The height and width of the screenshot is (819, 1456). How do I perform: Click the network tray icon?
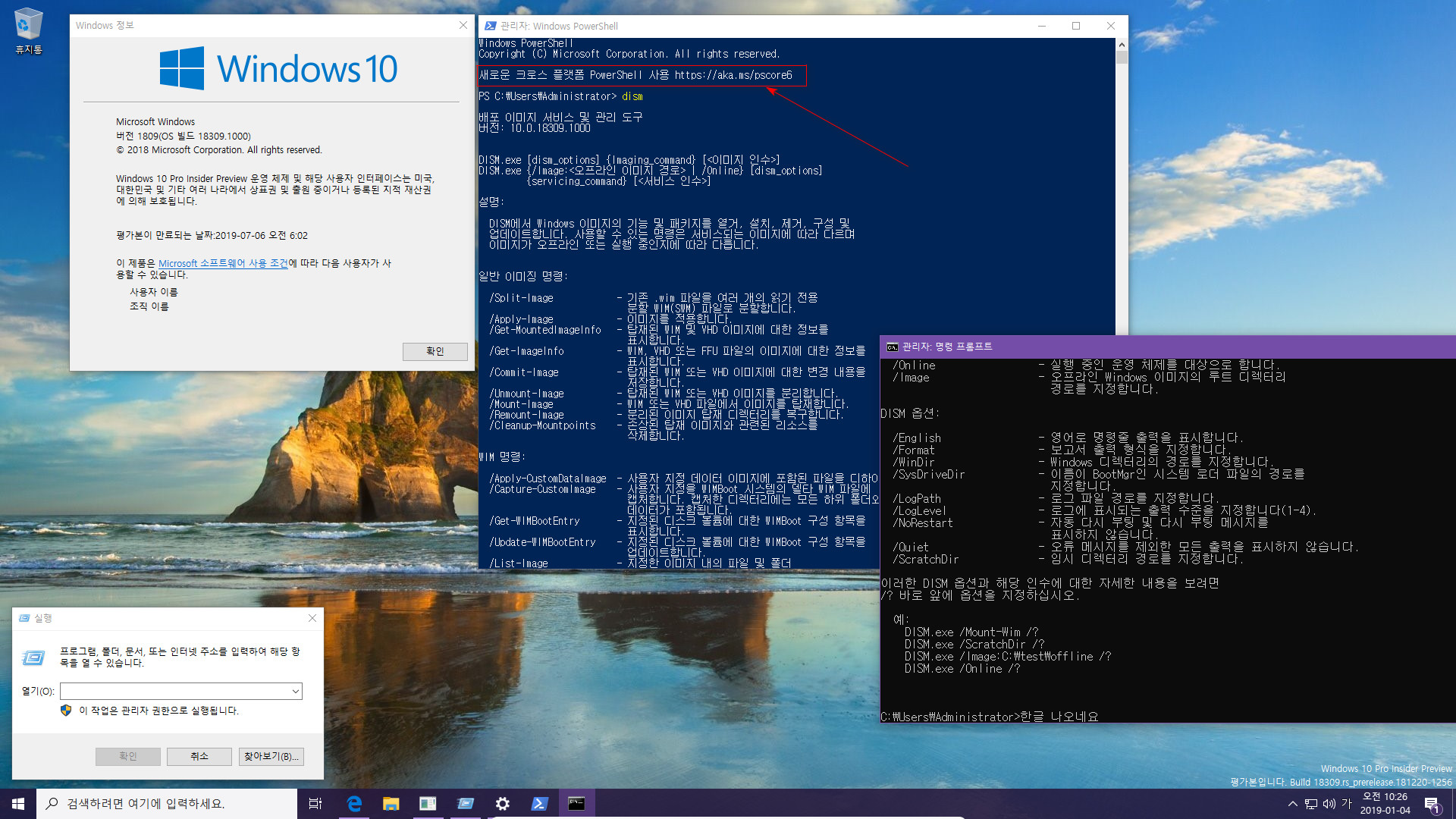coord(1310,804)
